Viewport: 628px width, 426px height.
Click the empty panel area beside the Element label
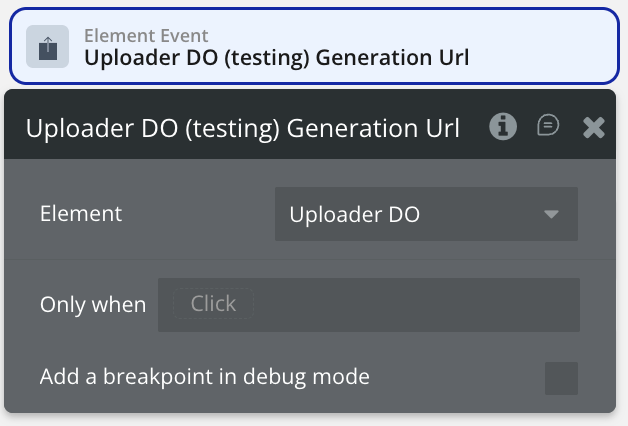click(200, 214)
